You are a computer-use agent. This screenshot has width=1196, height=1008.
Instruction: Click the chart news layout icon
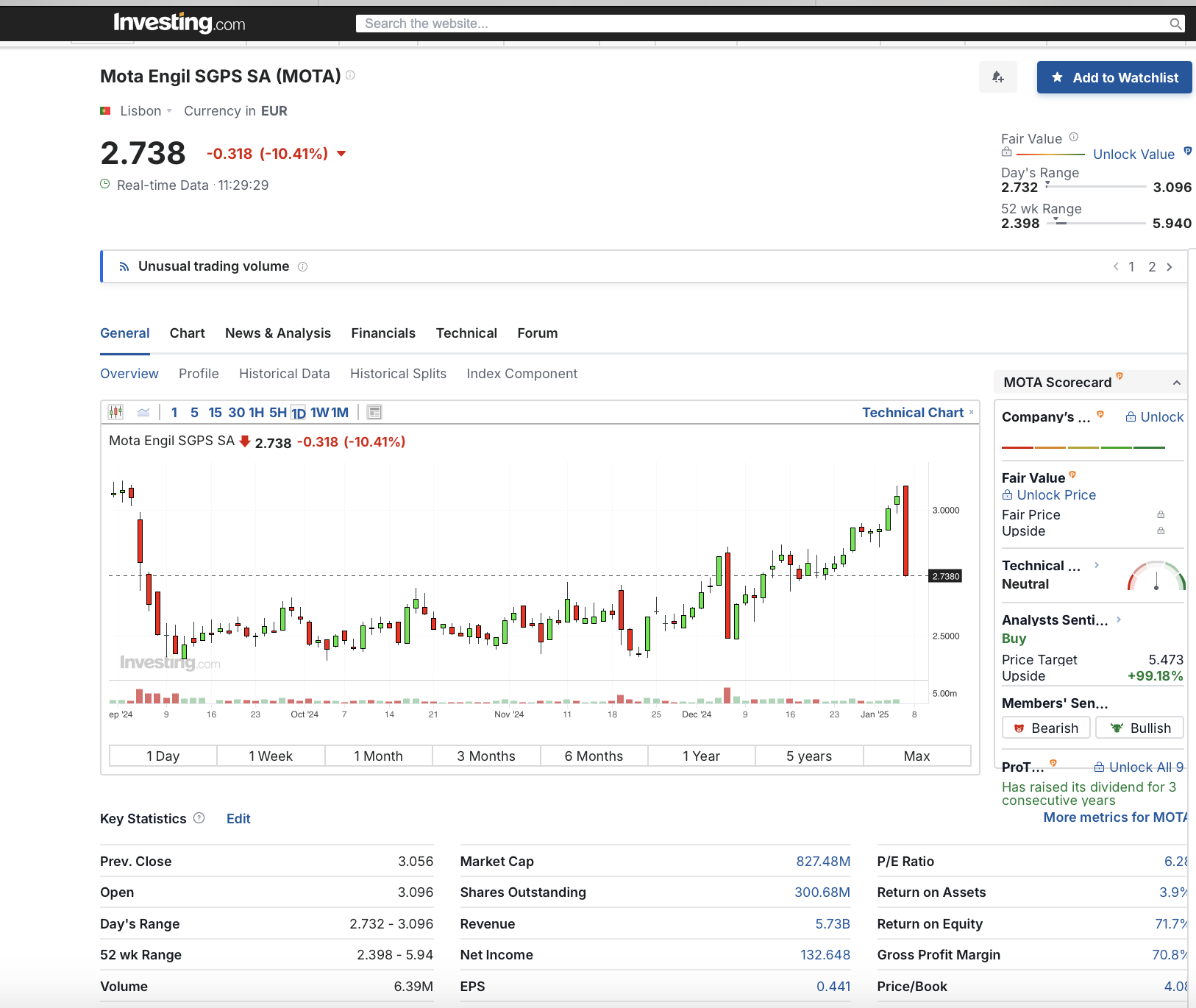(374, 412)
